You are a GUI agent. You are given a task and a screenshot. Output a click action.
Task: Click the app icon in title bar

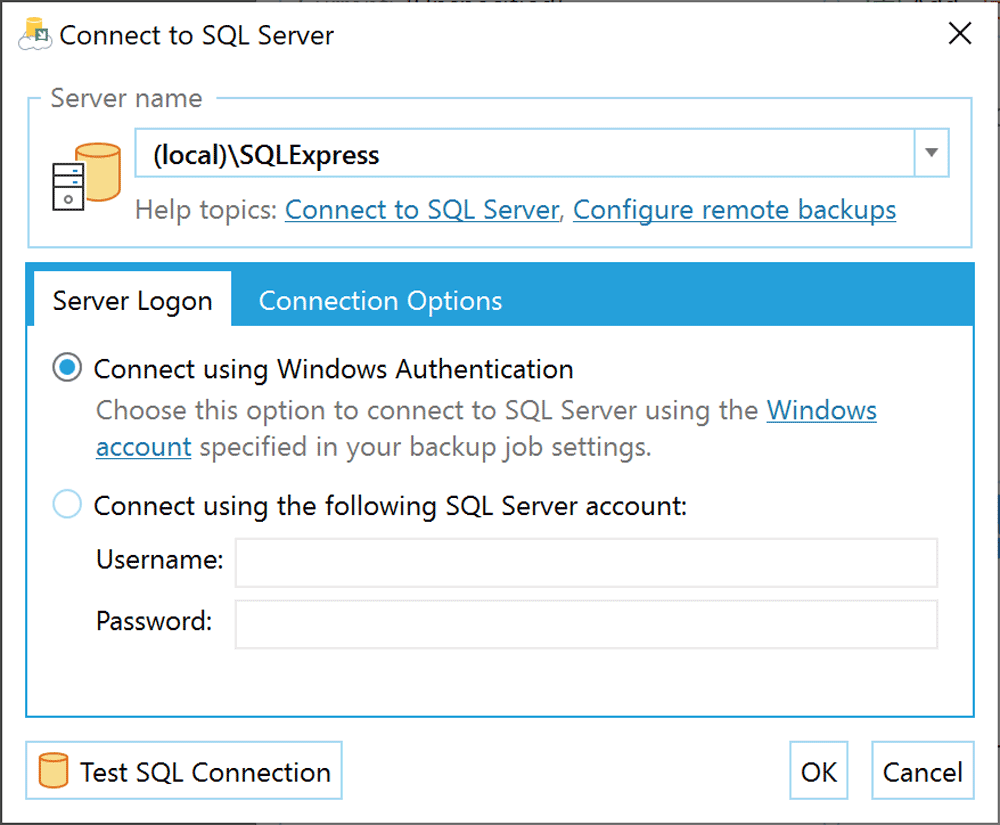pyautogui.click(x=35, y=34)
